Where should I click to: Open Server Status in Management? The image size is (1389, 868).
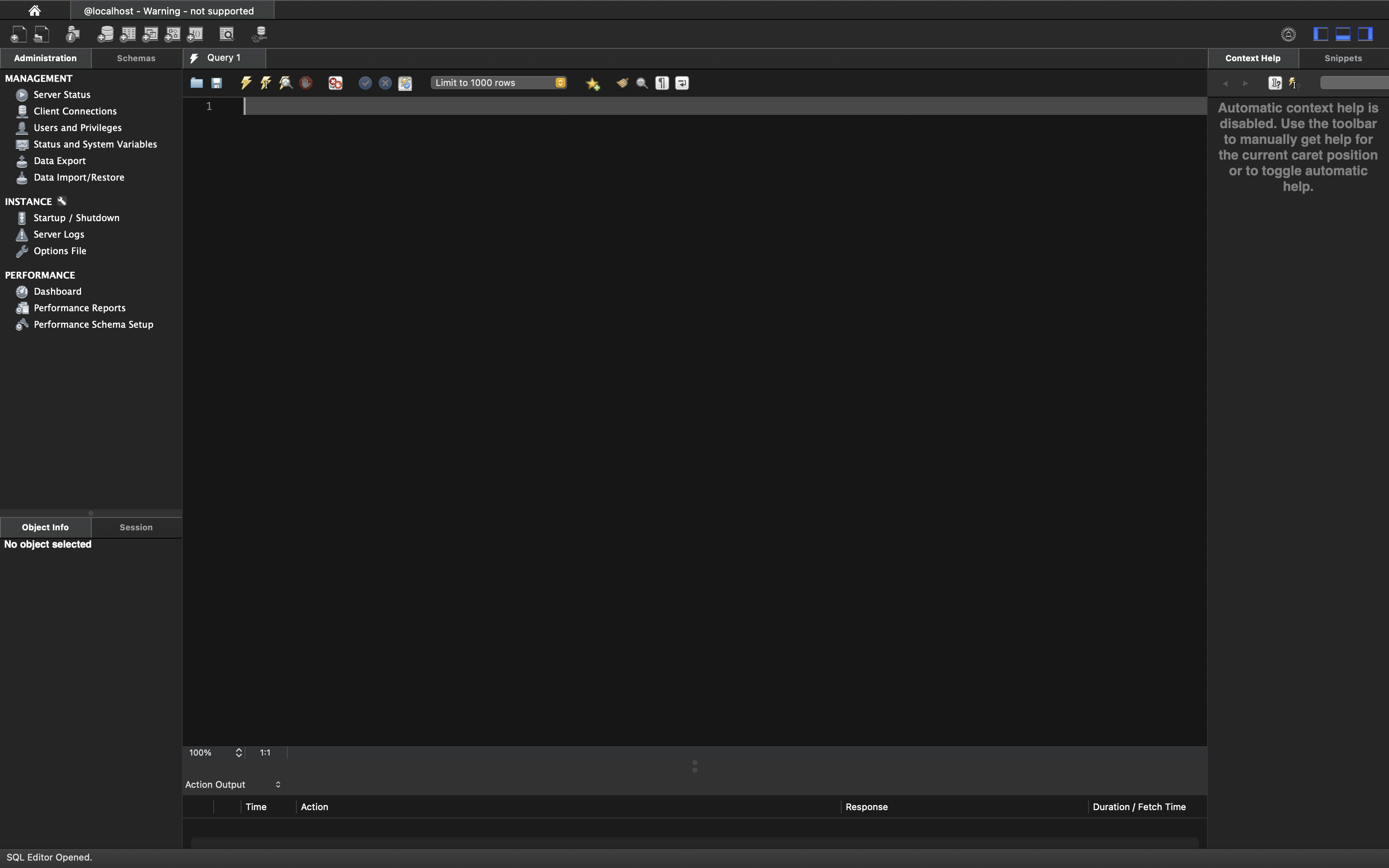click(62, 95)
